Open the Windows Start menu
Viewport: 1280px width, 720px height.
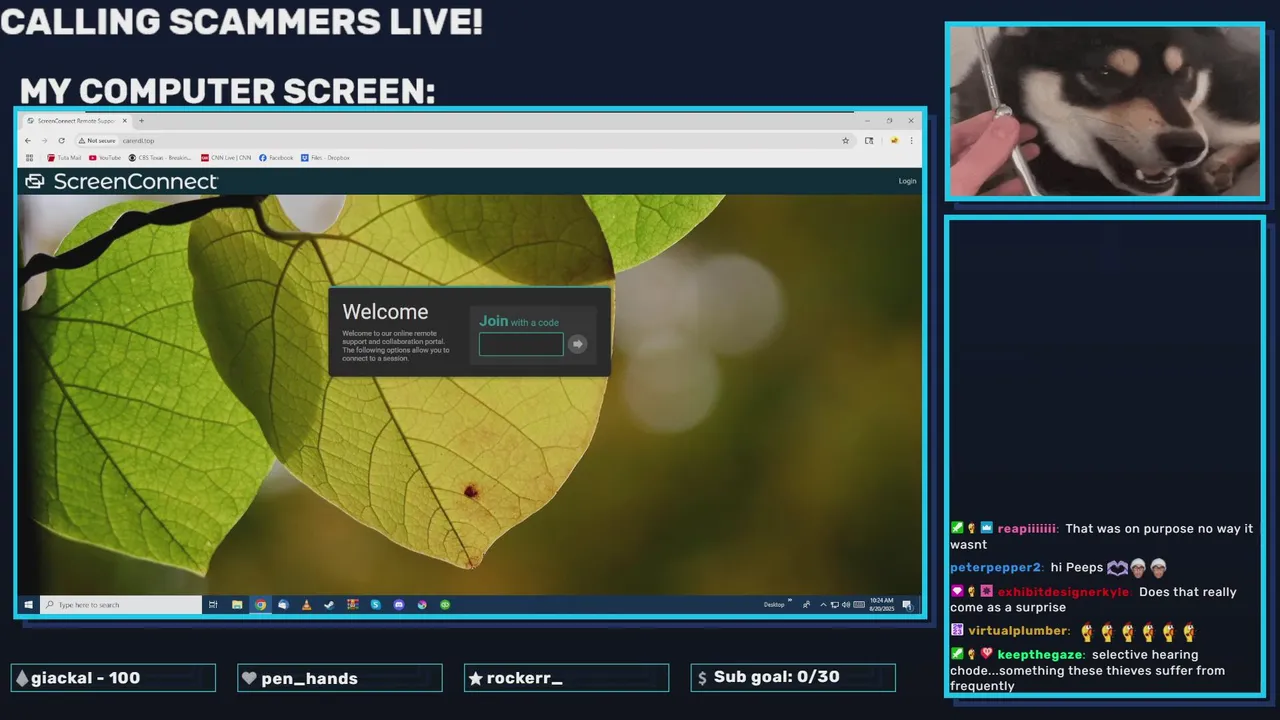(28, 605)
